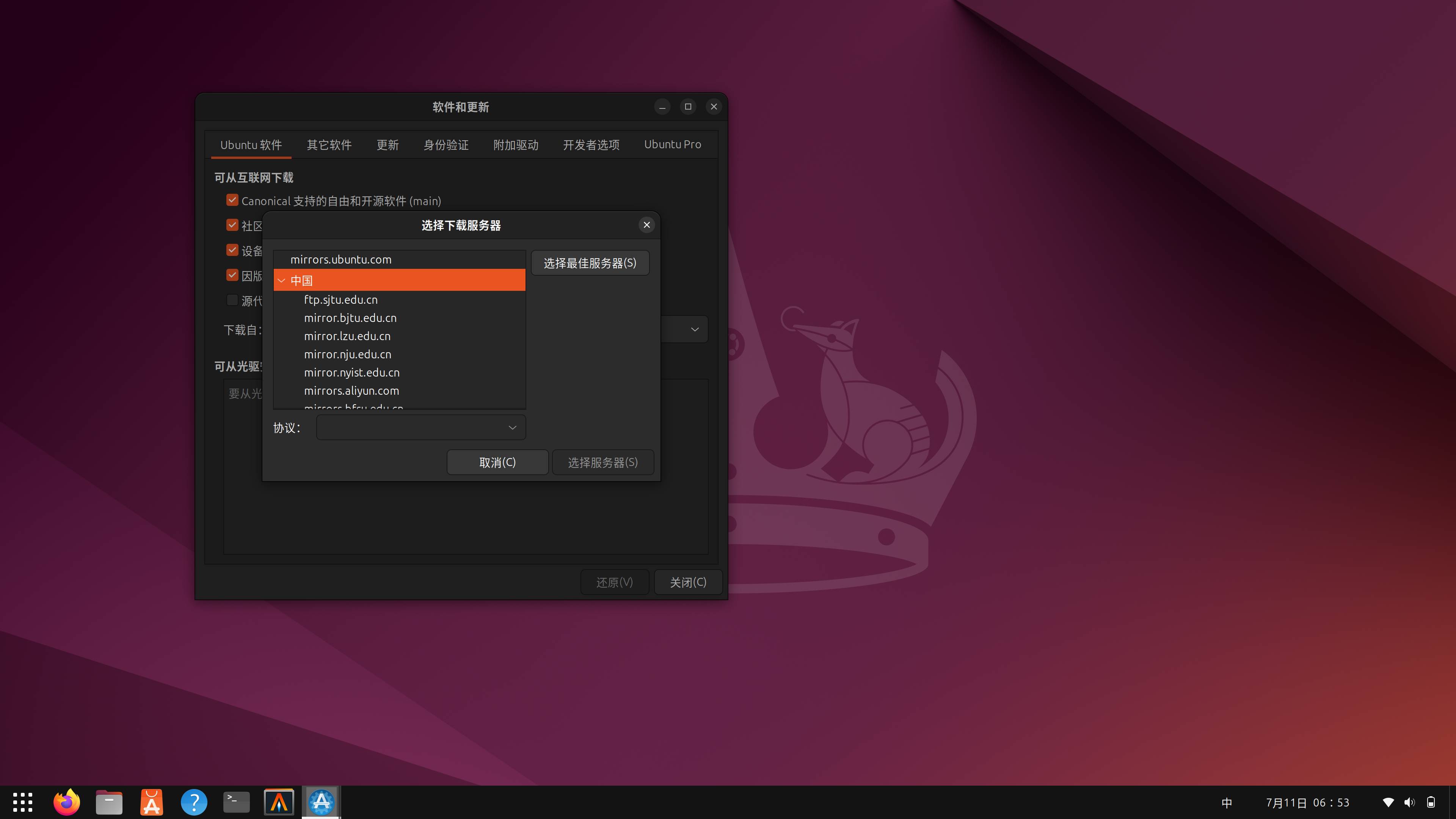Close the 选择下载服务器 dialog
1456x819 pixels.
point(646,225)
